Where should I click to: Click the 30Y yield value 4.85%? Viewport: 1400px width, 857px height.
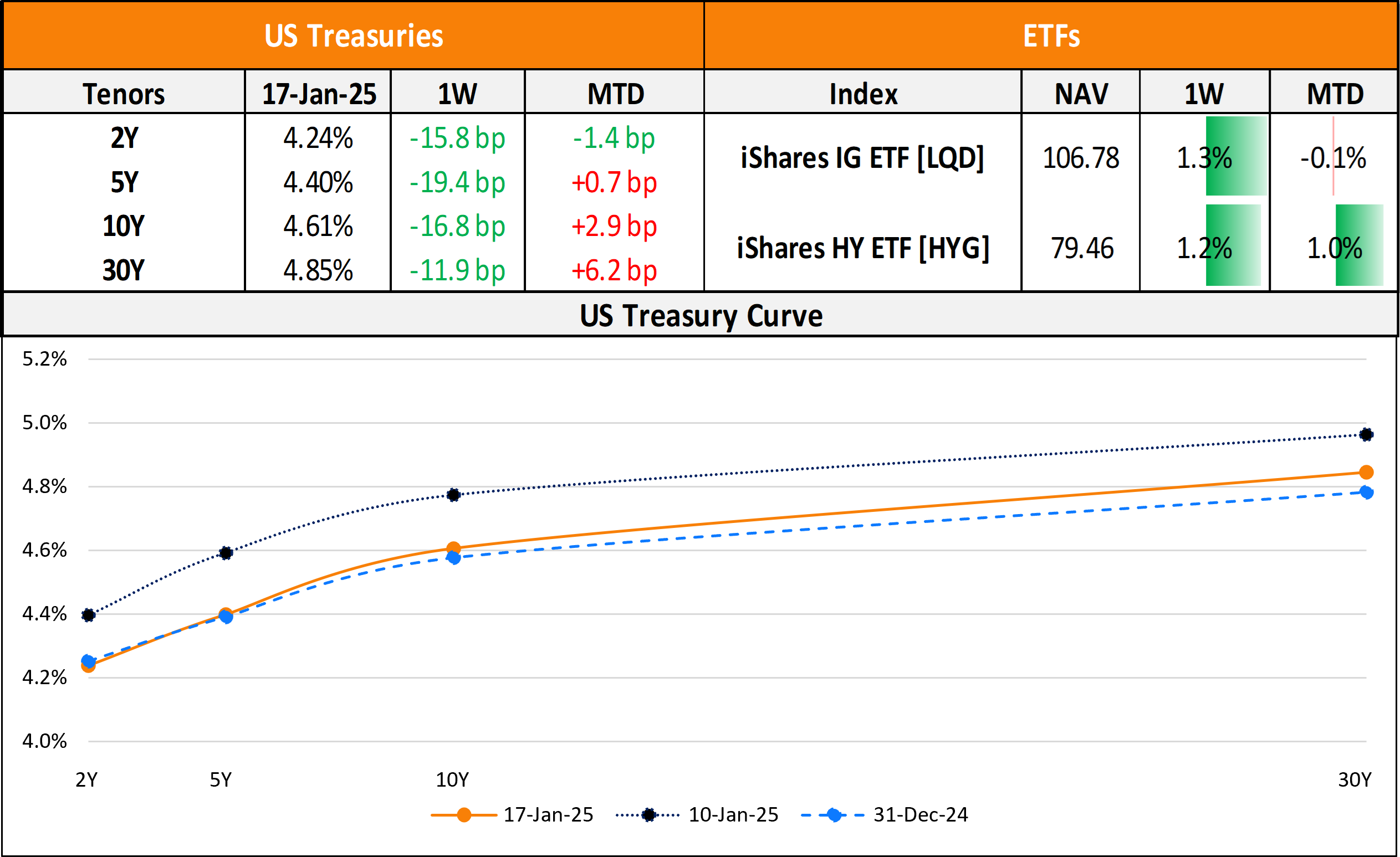click(x=318, y=270)
